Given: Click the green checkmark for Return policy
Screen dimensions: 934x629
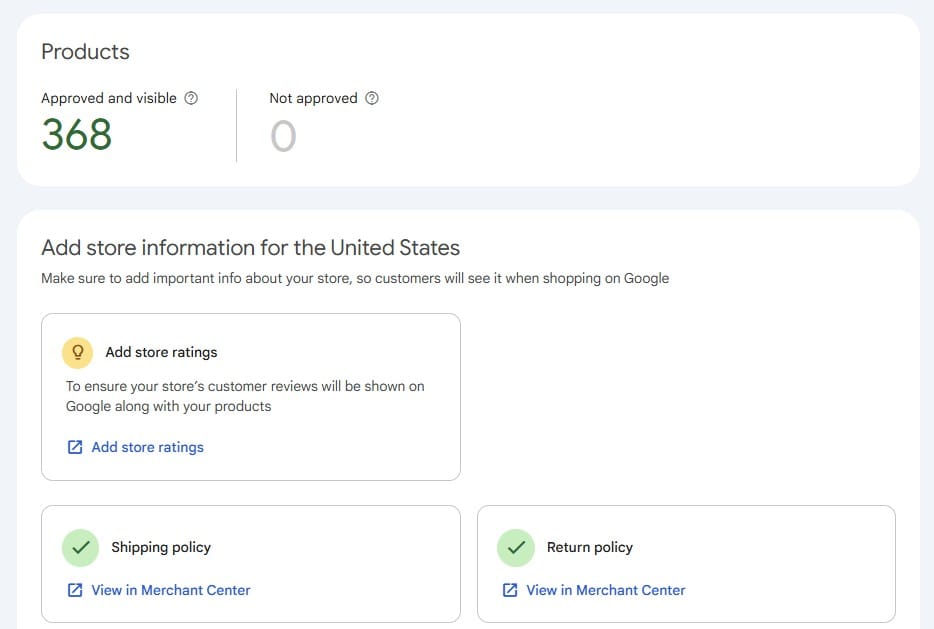Looking at the screenshot, I should pyautogui.click(x=516, y=547).
